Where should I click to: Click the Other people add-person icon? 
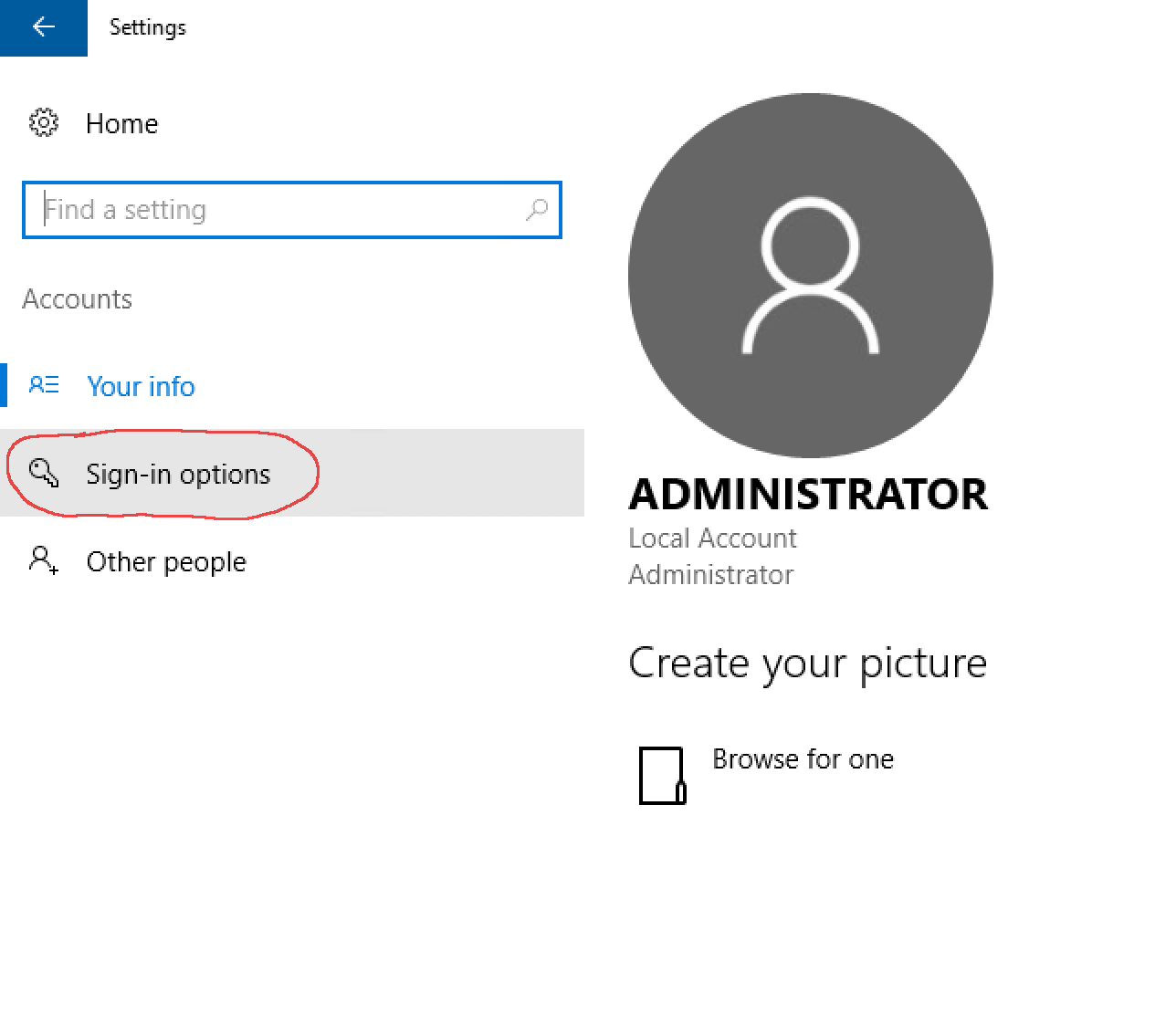pyautogui.click(x=44, y=560)
